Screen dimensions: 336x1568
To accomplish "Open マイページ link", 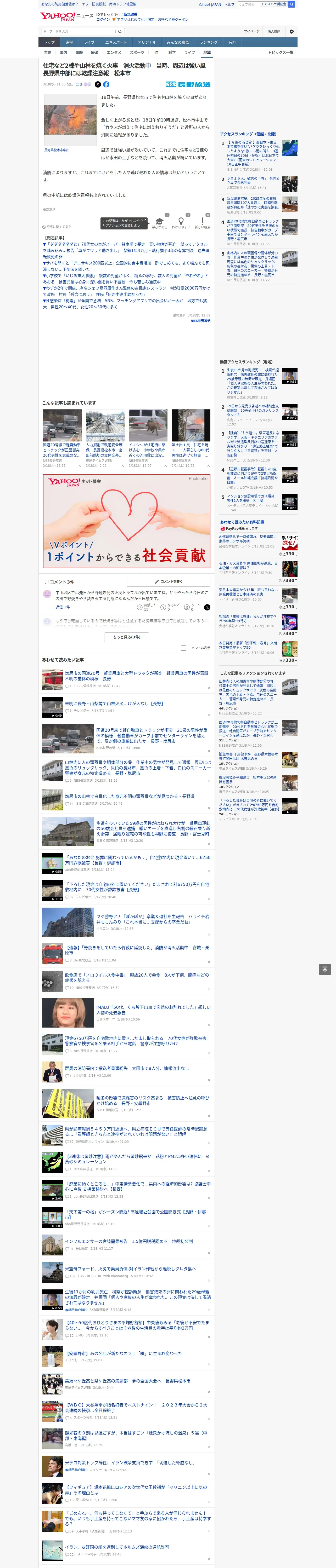I will coord(251,32).
